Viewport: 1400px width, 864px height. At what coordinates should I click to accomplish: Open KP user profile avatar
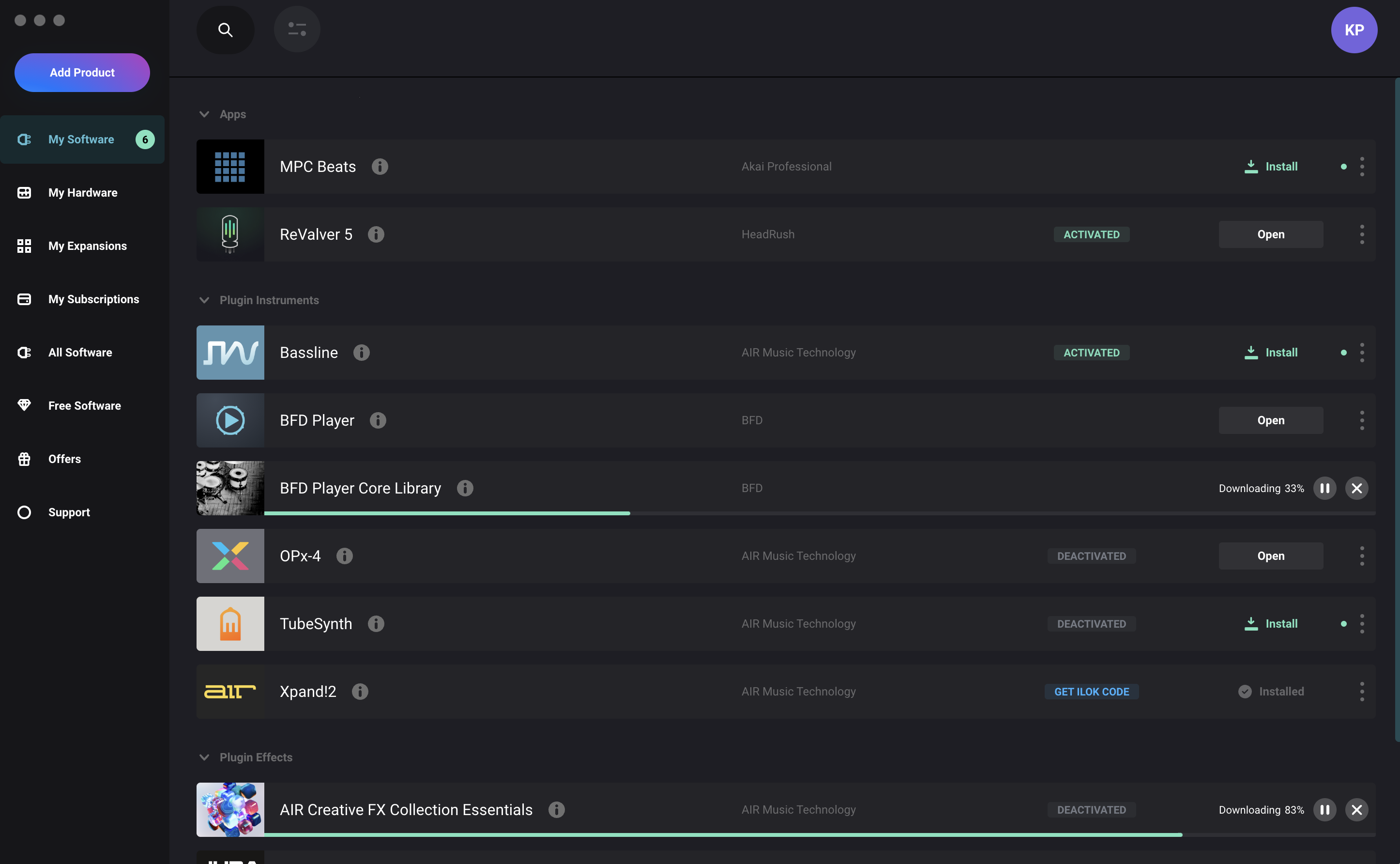coord(1354,30)
